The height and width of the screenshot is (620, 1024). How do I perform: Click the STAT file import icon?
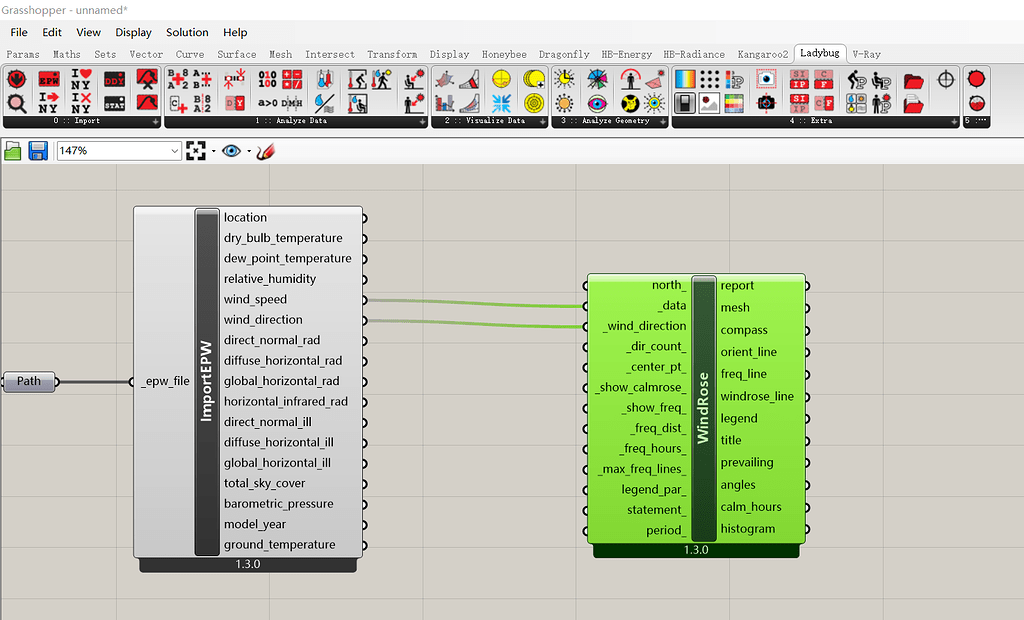point(114,104)
